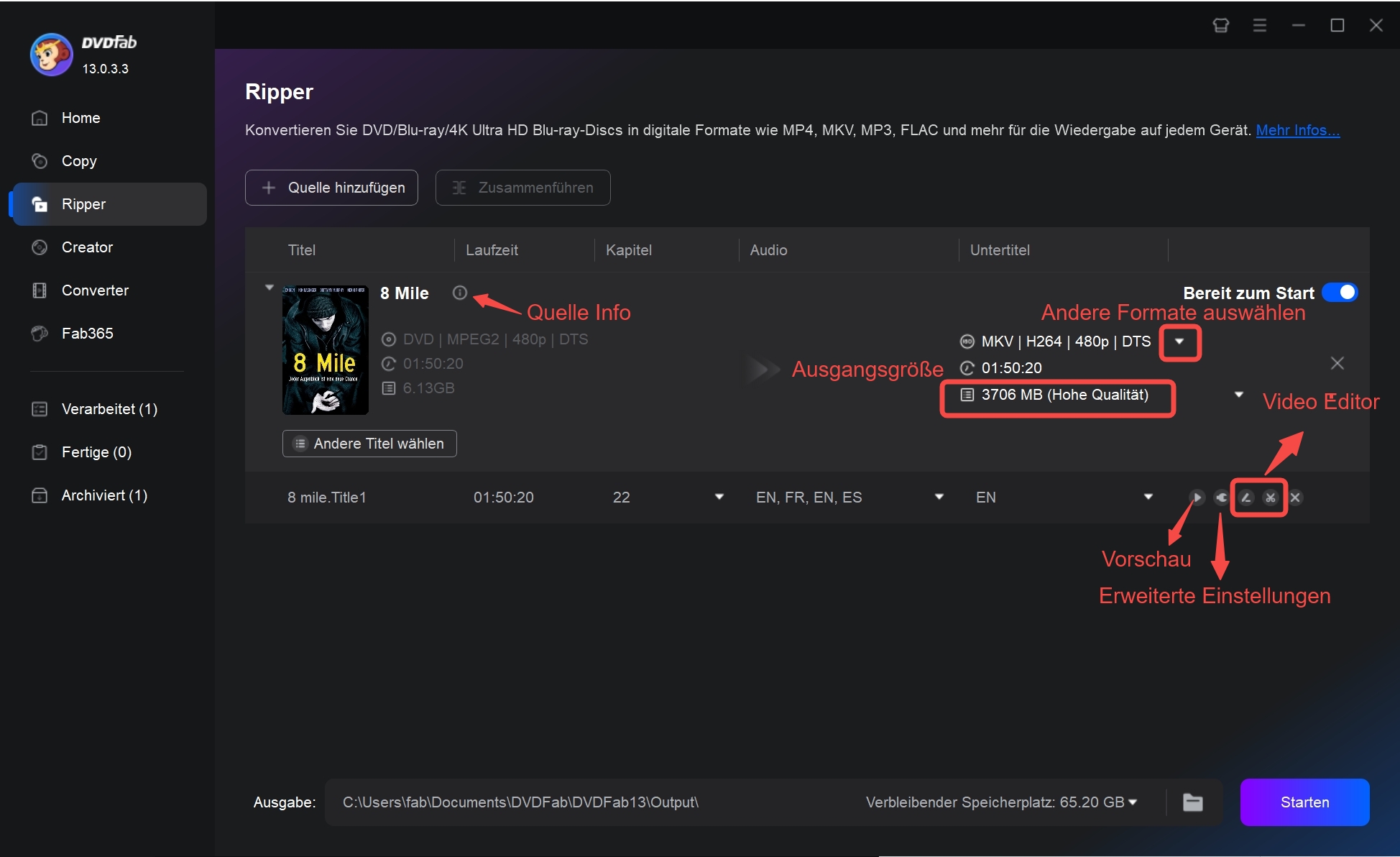
Task: Click the 8 Mile title text
Action: point(405,293)
